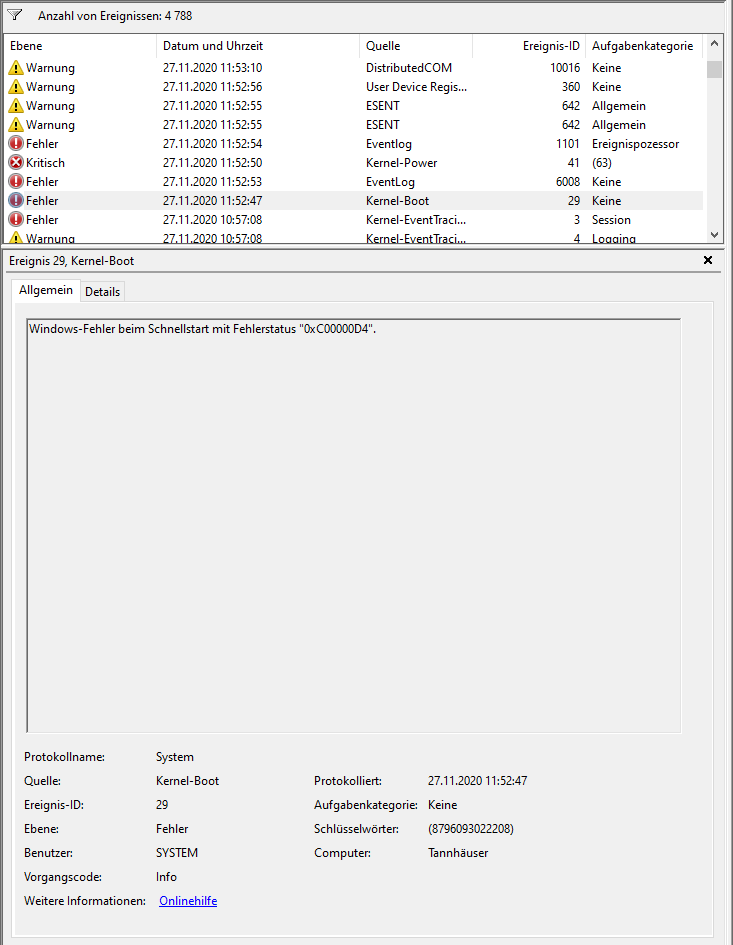Click warning icon of User Device Regis event
Screen dimensions: 733x945
[16, 87]
